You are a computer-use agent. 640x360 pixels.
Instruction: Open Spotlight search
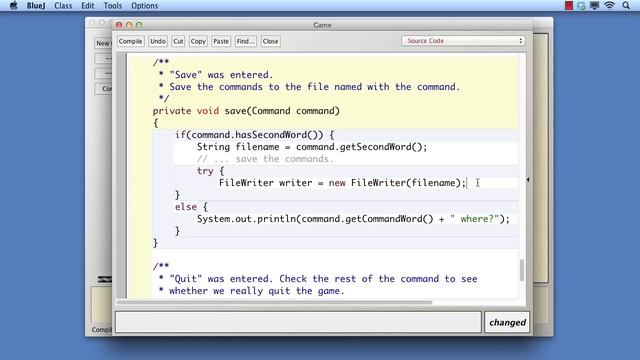click(x=626, y=6)
